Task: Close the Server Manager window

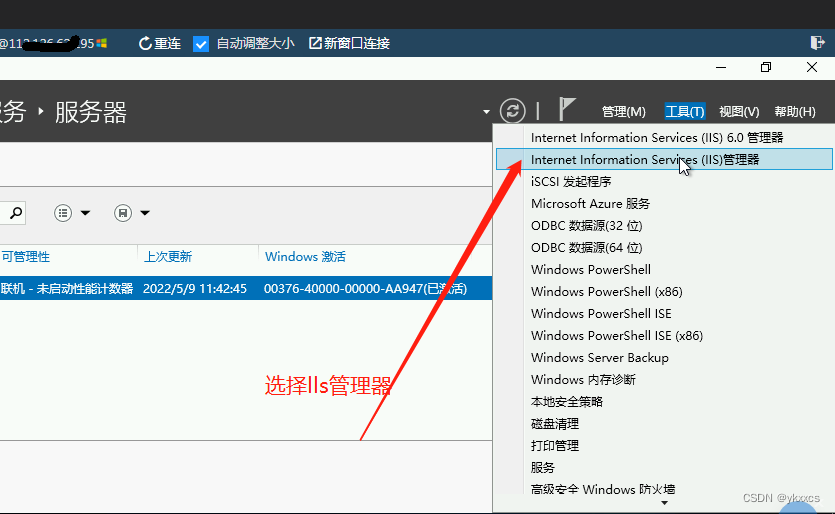Action: click(x=812, y=67)
